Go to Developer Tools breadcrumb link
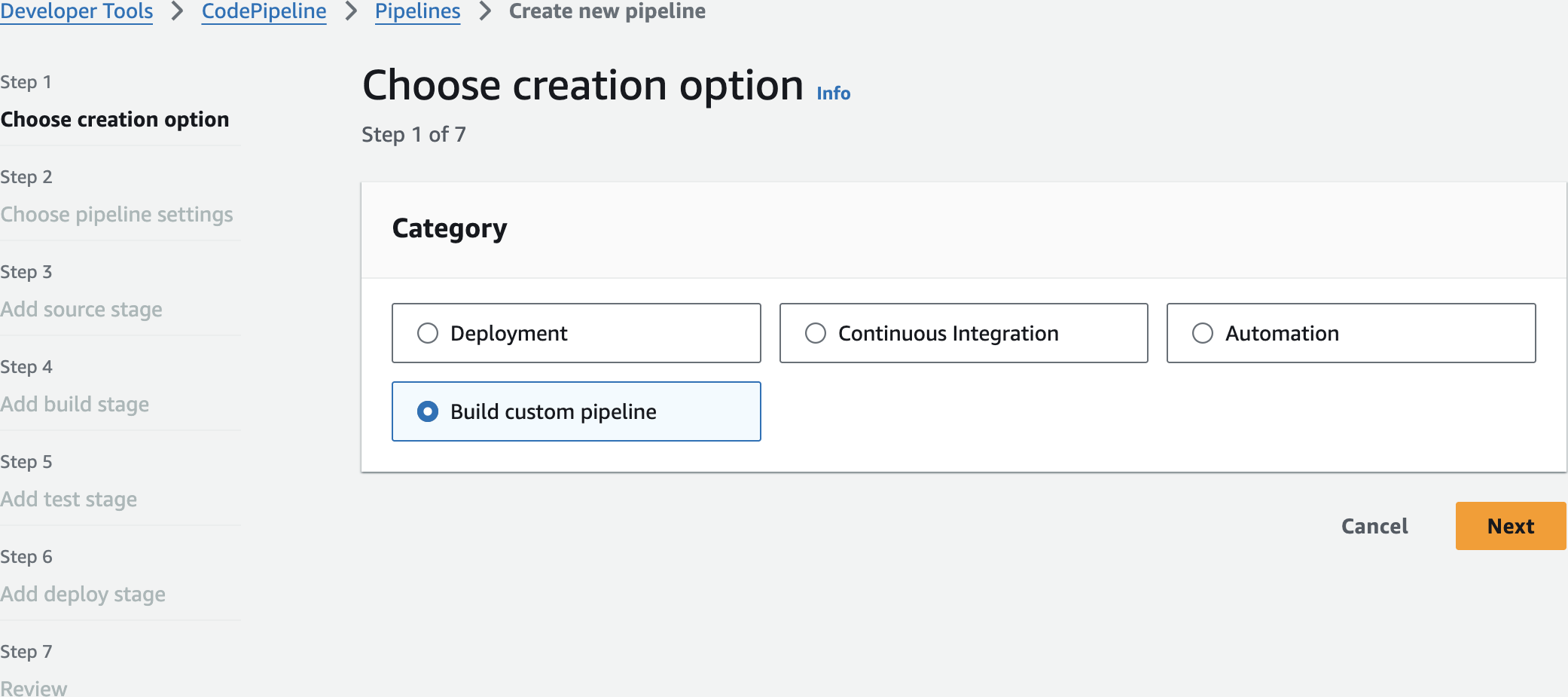The image size is (1568, 697). (x=77, y=11)
